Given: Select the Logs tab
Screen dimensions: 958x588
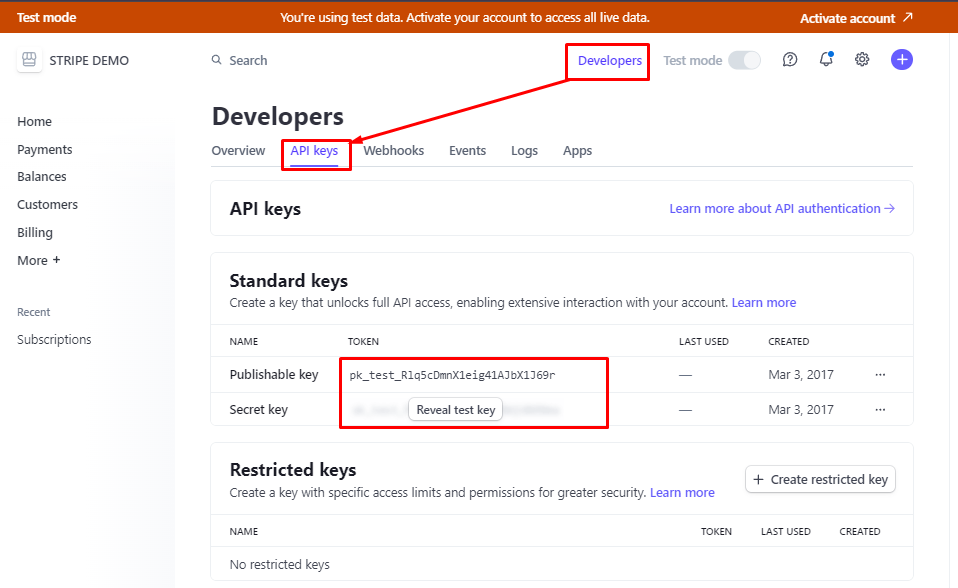Looking at the screenshot, I should tap(524, 151).
